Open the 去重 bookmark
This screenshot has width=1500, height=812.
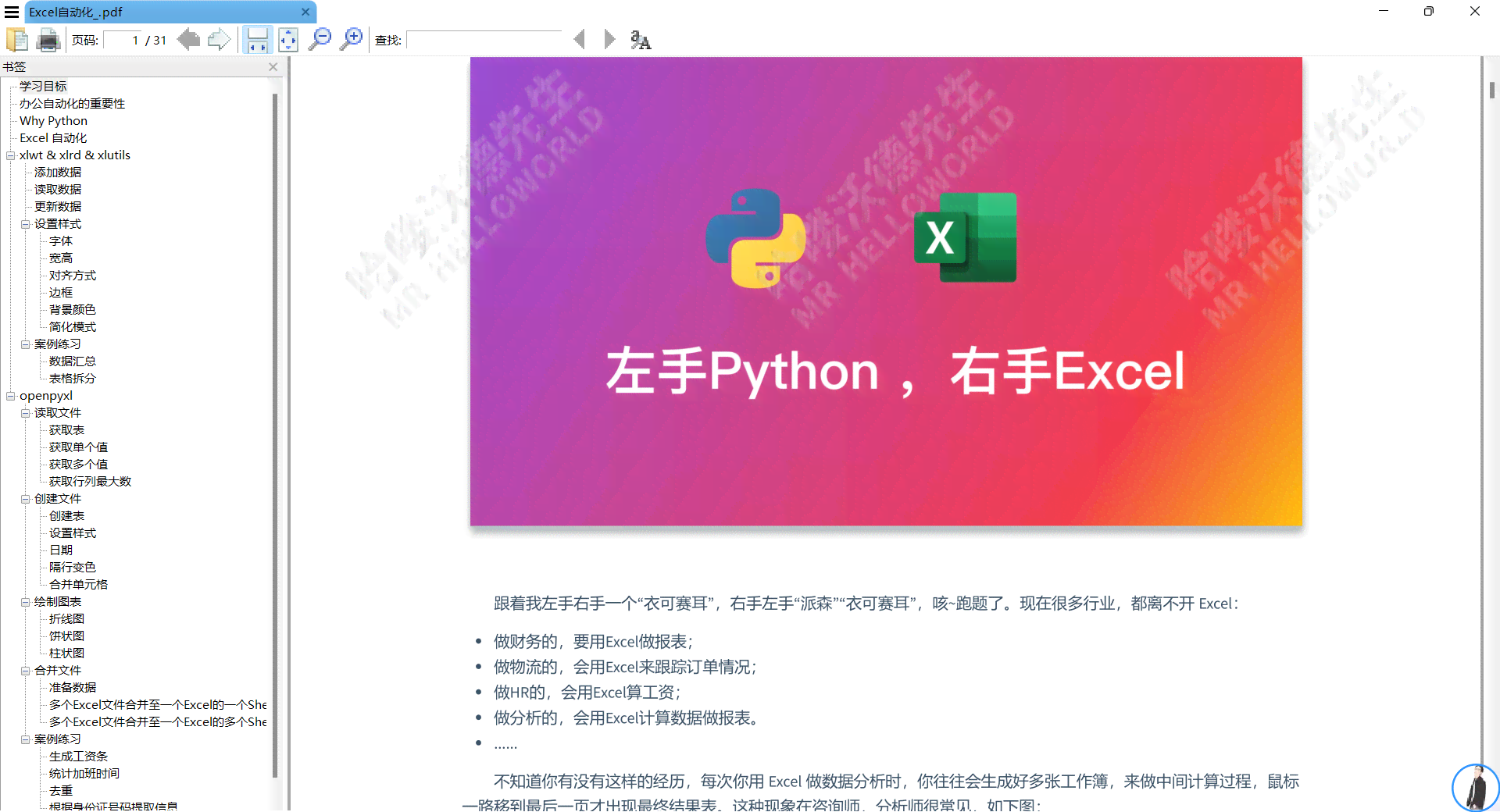pos(61,791)
